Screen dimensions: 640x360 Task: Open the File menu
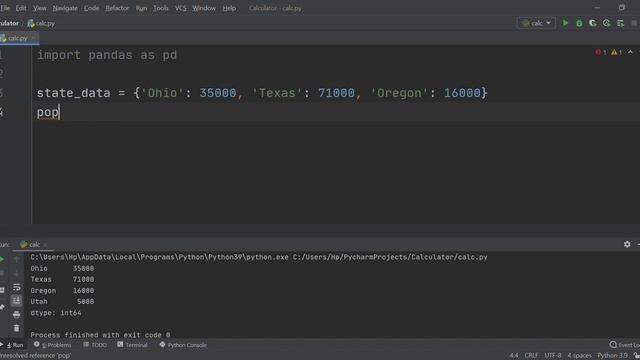[x=5, y=8]
